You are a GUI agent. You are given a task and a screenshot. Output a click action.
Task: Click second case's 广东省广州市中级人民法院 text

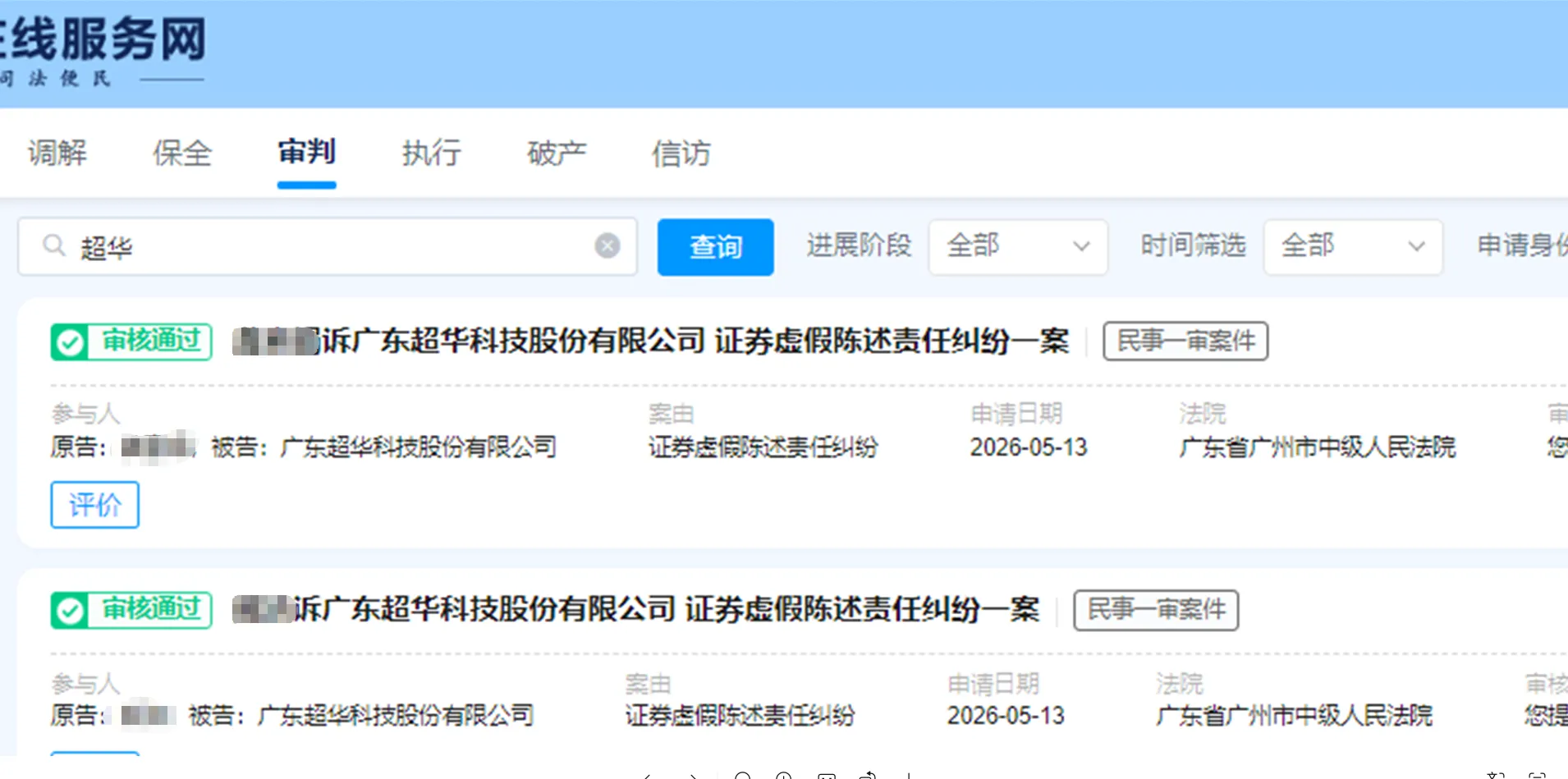[x=1294, y=716]
